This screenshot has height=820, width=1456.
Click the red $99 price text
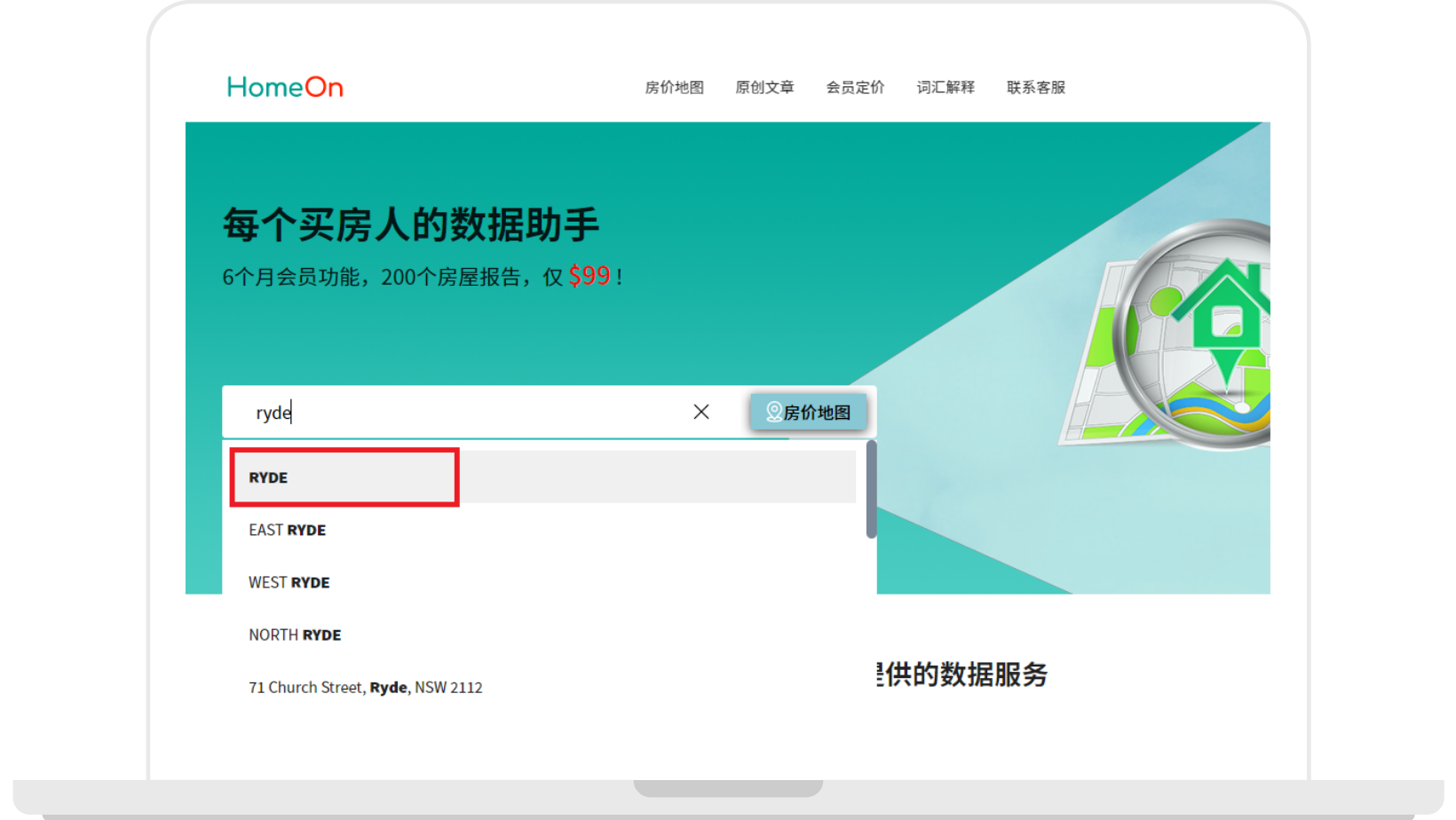pos(590,276)
